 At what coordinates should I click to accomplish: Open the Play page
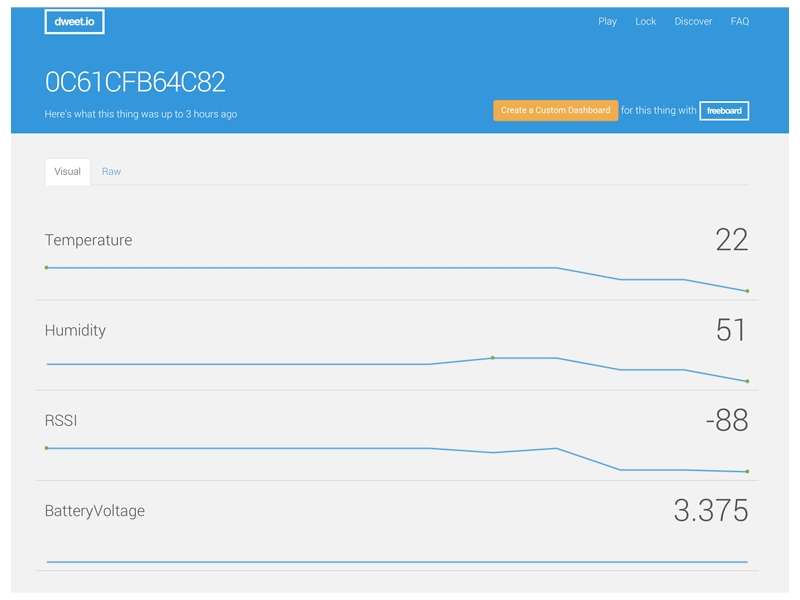click(x=607, y=21)
